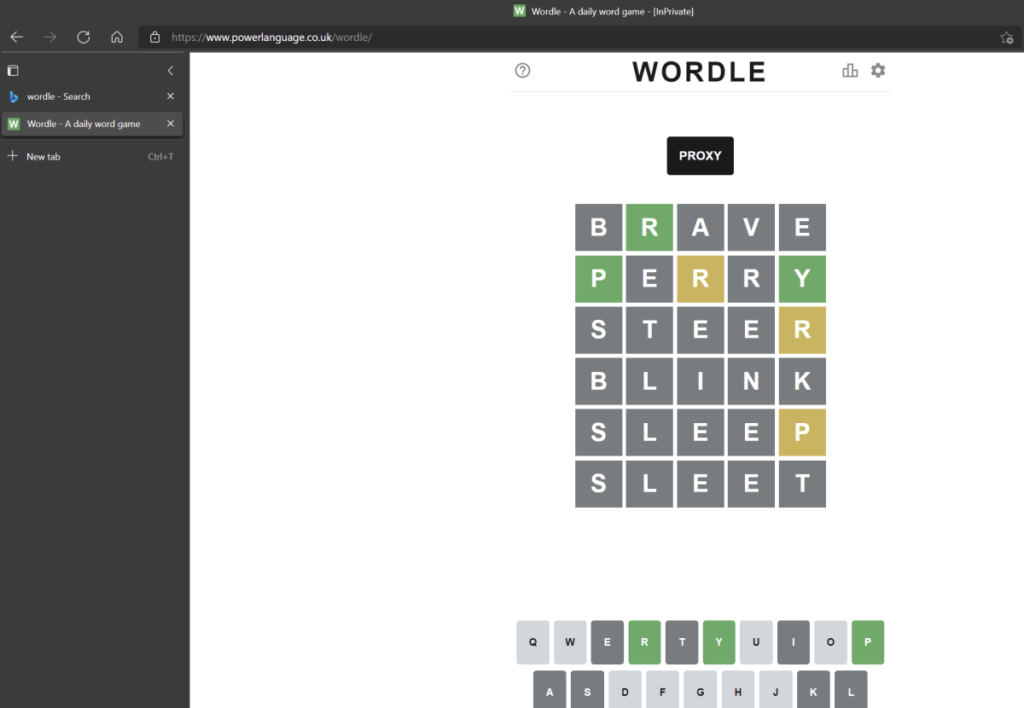The width and height of the screenshot is (1024, 708).
Task: Go to browser home page icon
Action: tap(117, 37)
